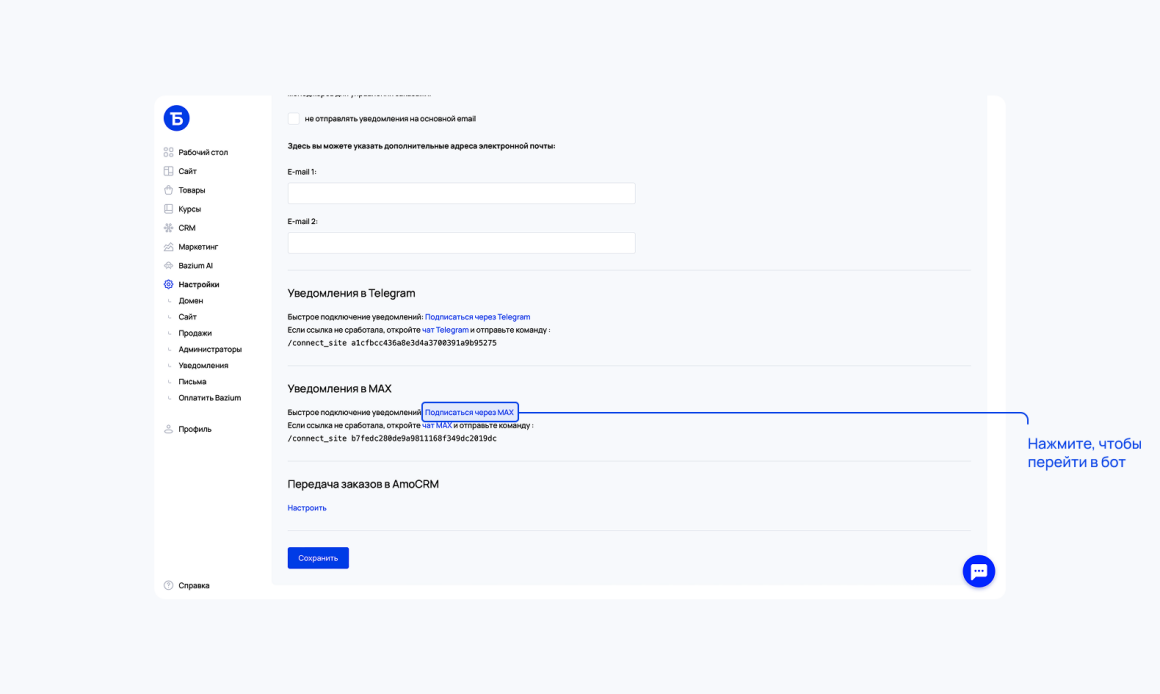The height and width of the screenshot is (694, 1160).
Task: Click 'чат Telegram' link
Action: 445,330
